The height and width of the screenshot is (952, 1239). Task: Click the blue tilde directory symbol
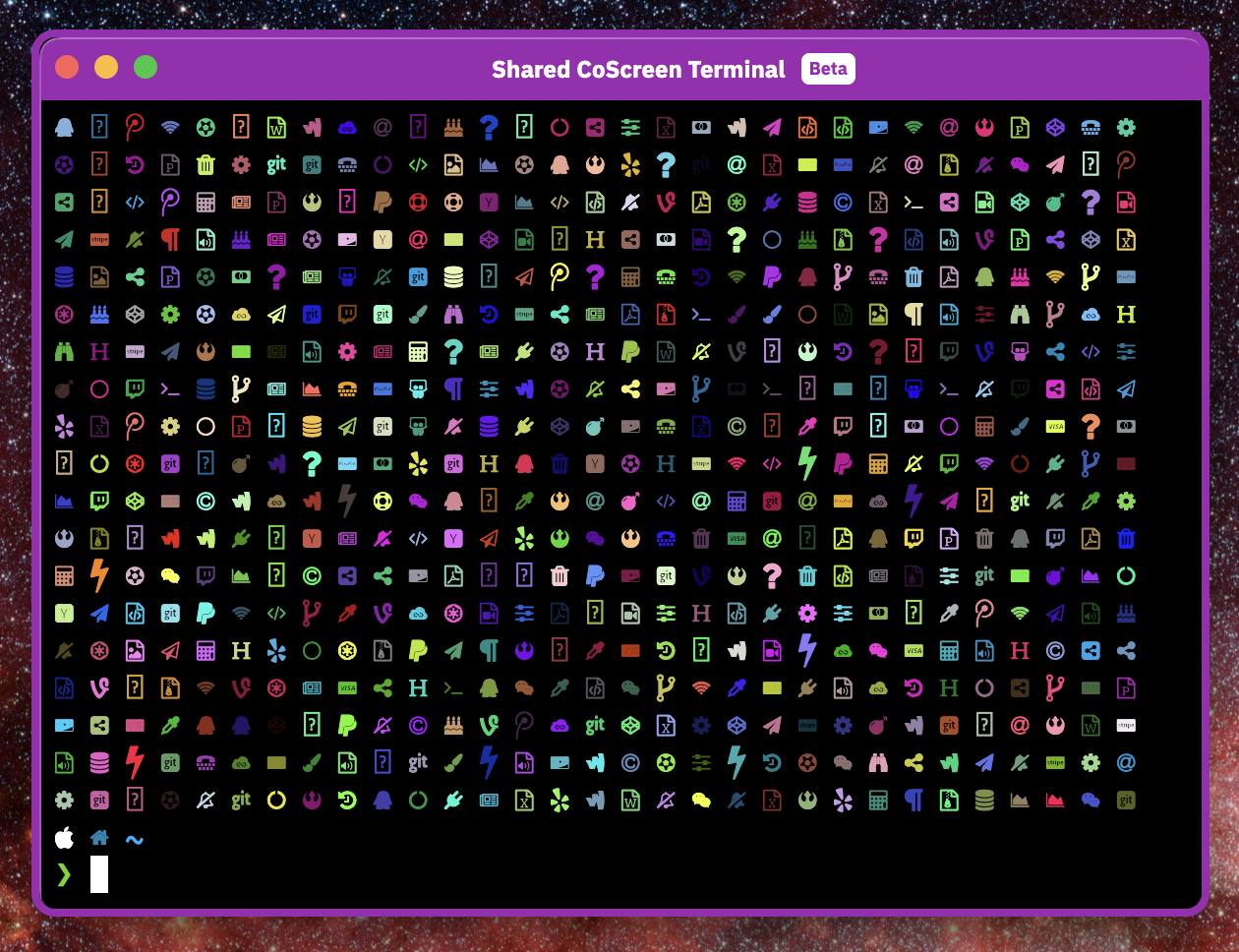[x=135, y=840]
